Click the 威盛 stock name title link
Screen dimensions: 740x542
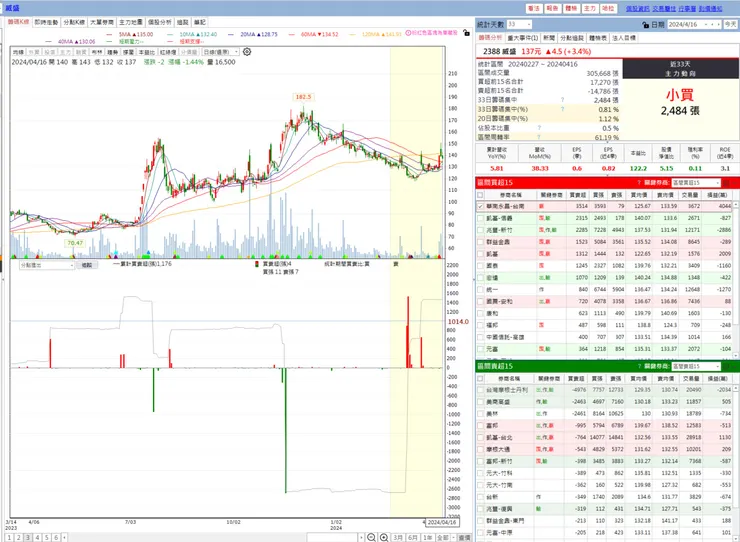tap(13, 8)
